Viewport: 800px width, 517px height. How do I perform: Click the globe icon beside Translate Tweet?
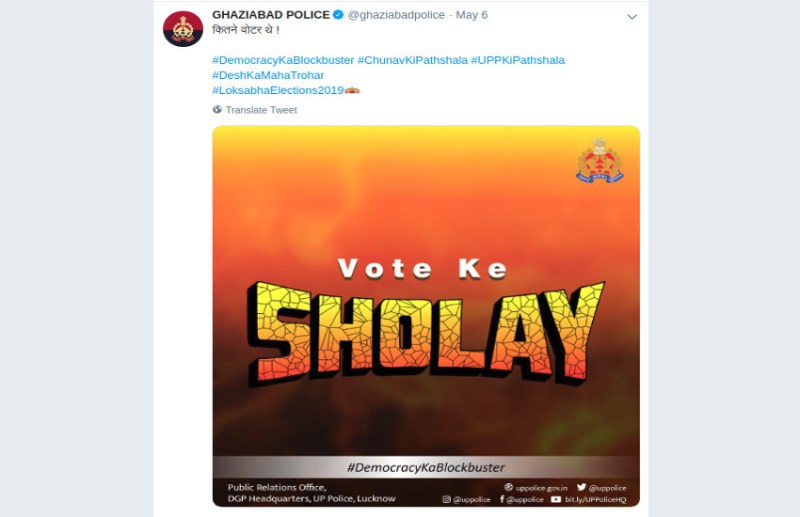218,110
